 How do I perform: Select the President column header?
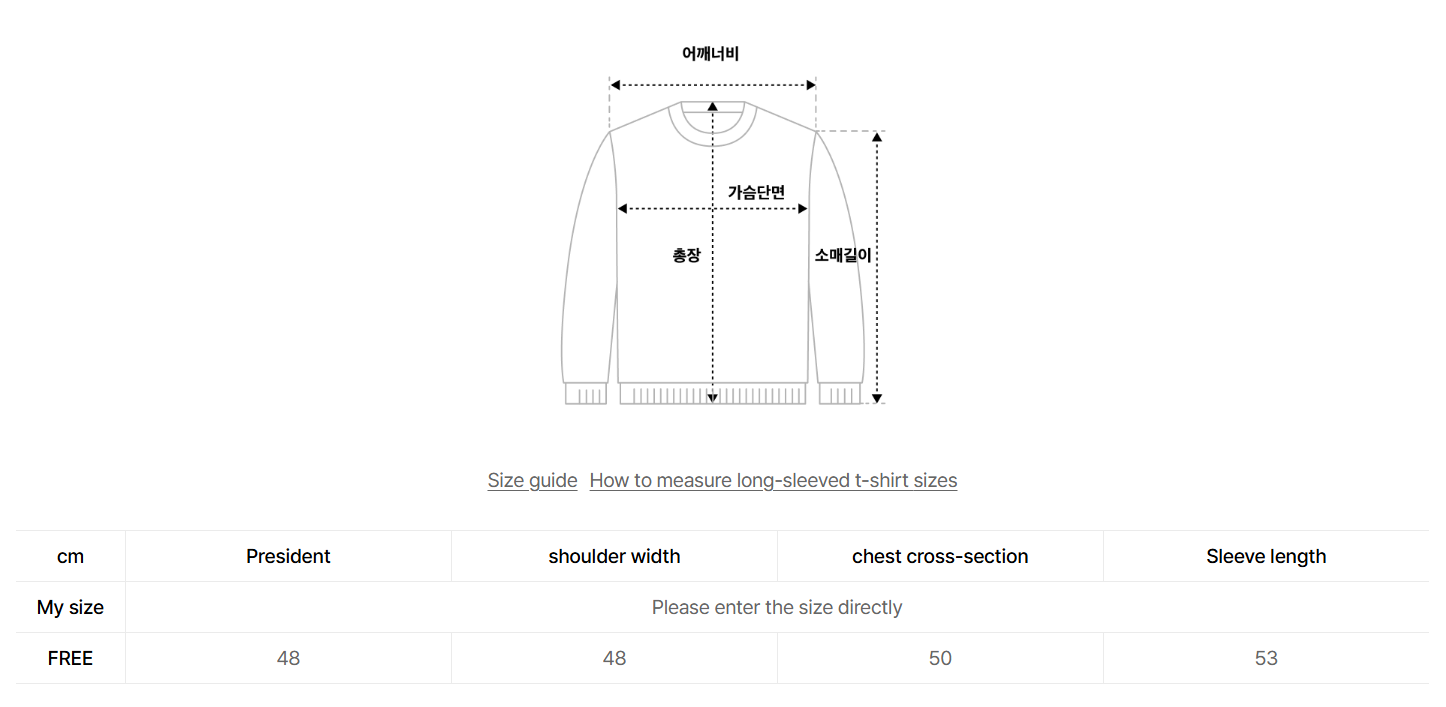288,557
